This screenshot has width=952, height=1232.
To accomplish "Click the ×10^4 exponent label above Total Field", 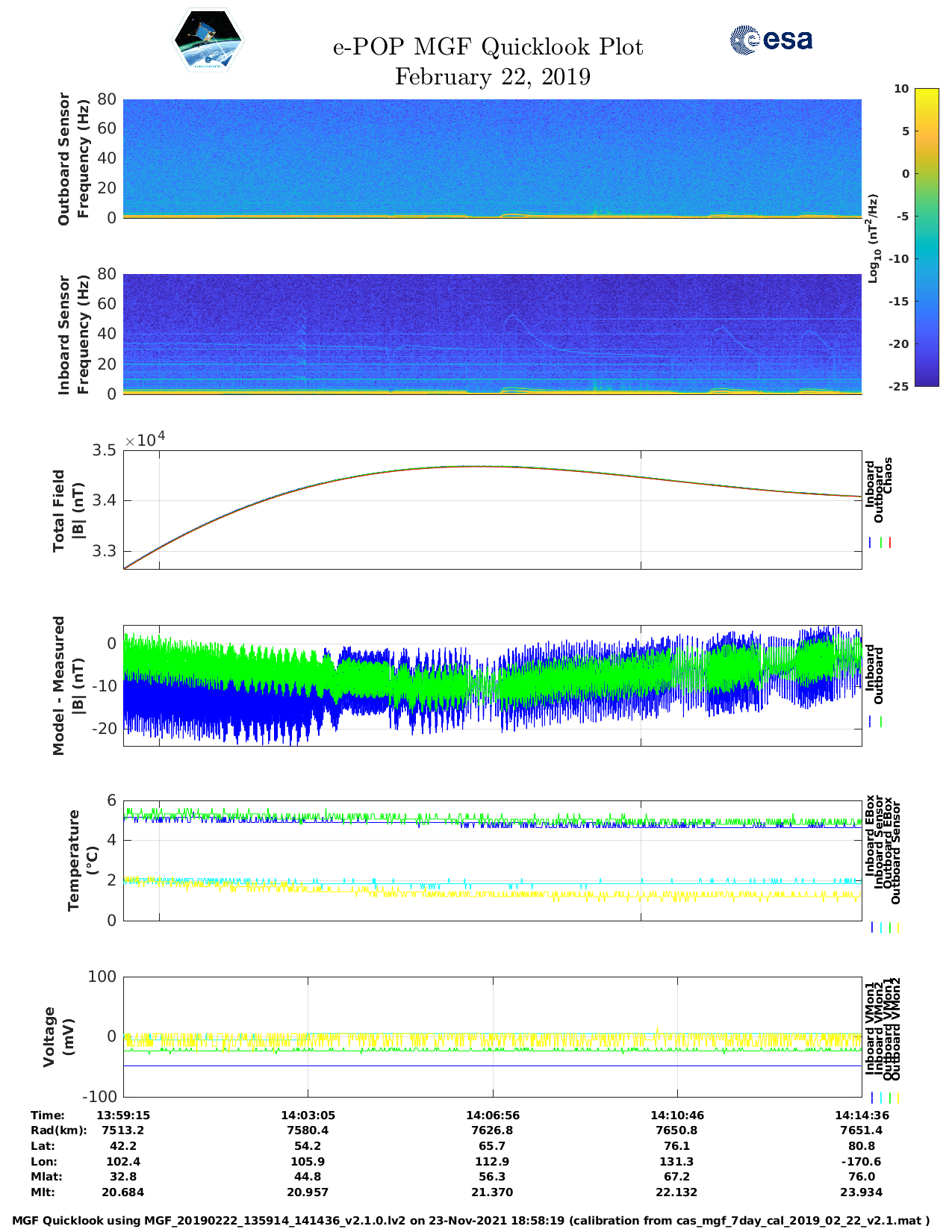I will click(x=145, y=439).
